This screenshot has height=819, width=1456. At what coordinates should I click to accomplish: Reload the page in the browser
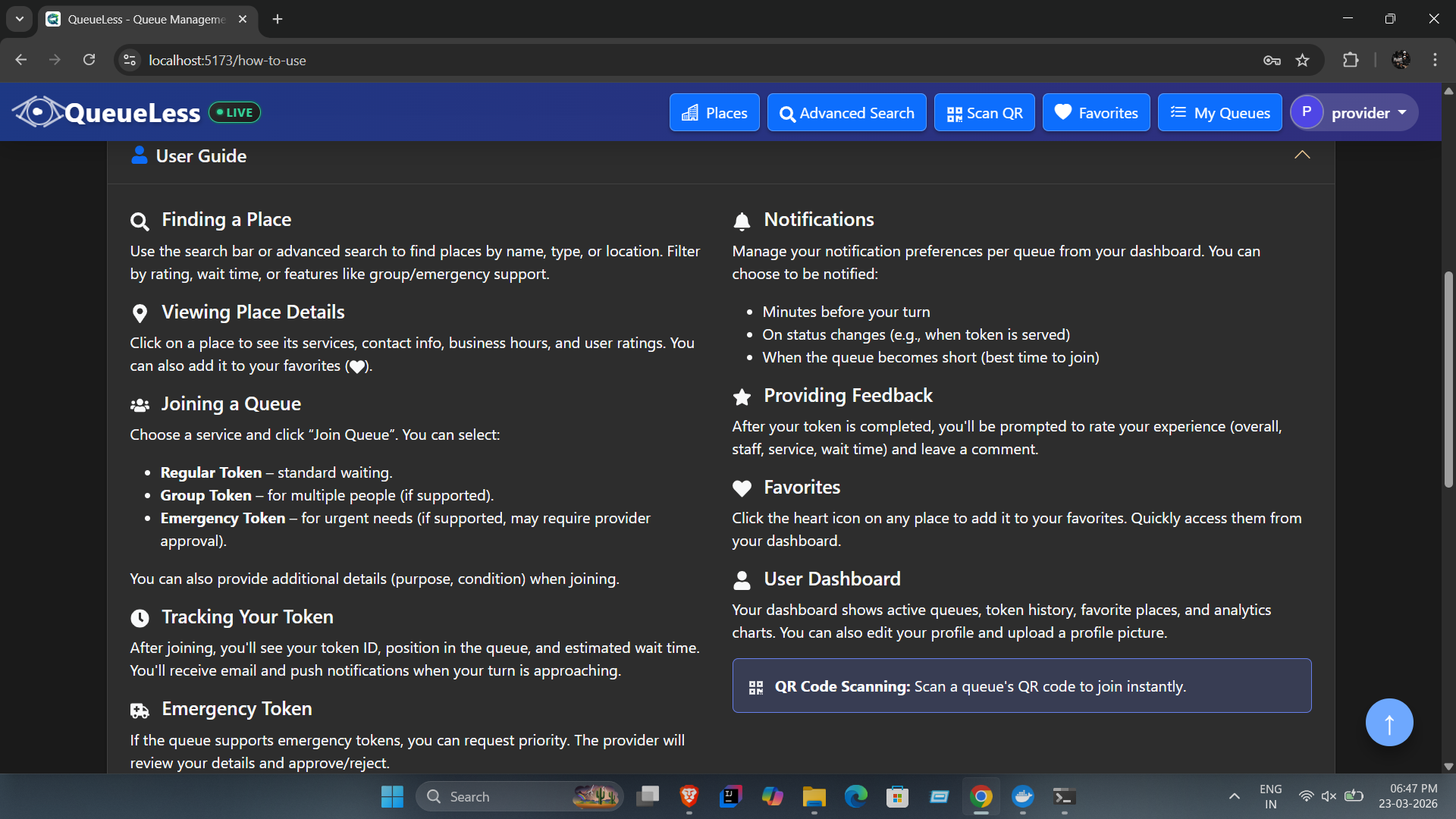pyautogui.click(x=89, y=60)
